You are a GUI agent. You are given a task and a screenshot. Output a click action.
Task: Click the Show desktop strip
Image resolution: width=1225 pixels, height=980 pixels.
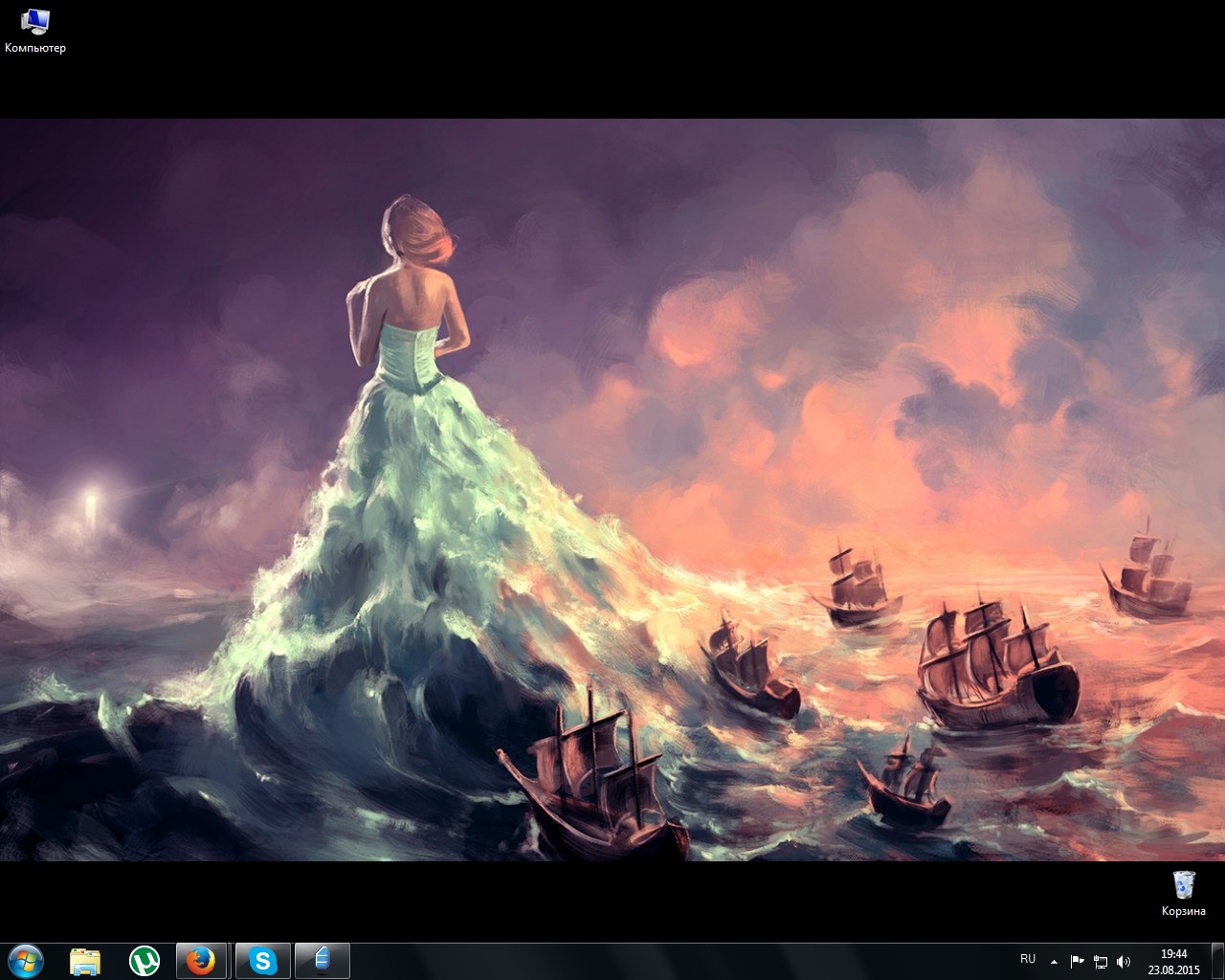(1218, 961)
